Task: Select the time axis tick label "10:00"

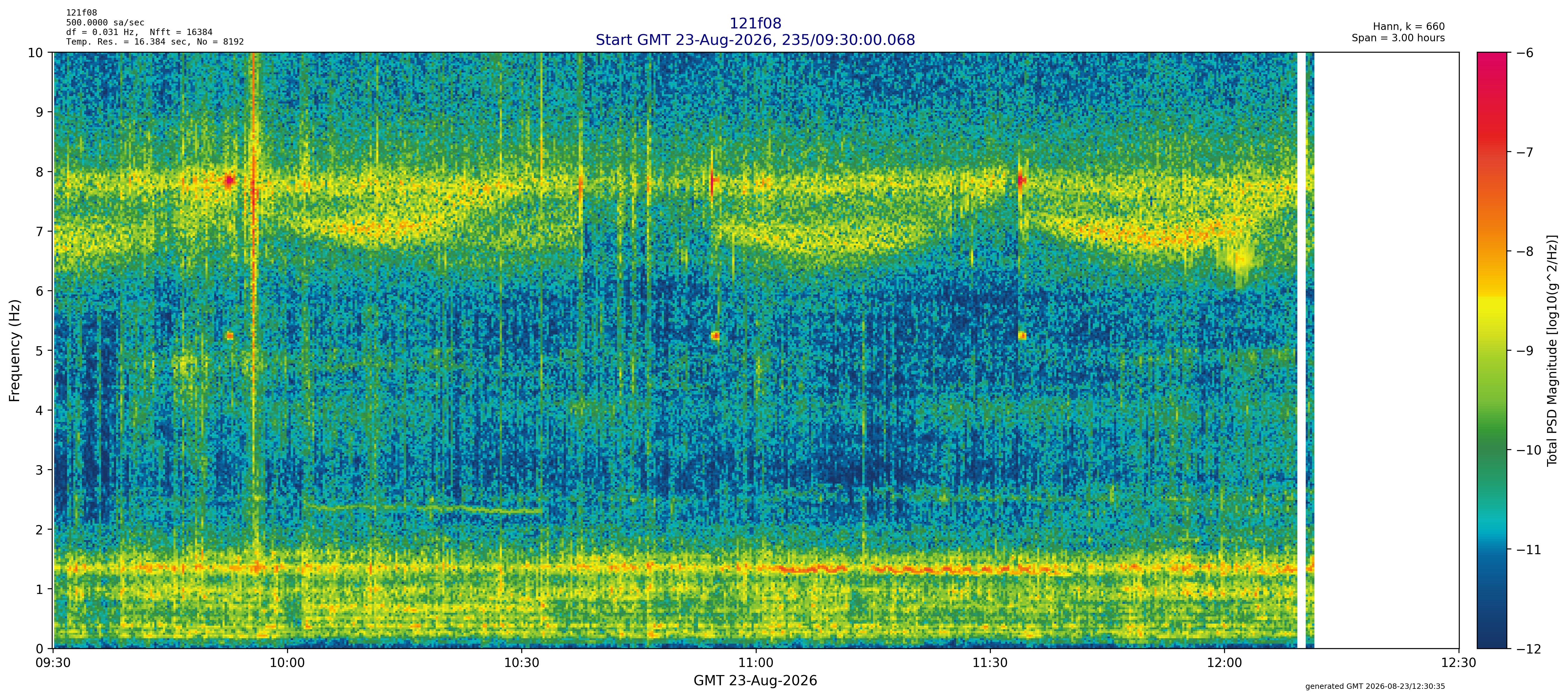Action: coord(287,663)
